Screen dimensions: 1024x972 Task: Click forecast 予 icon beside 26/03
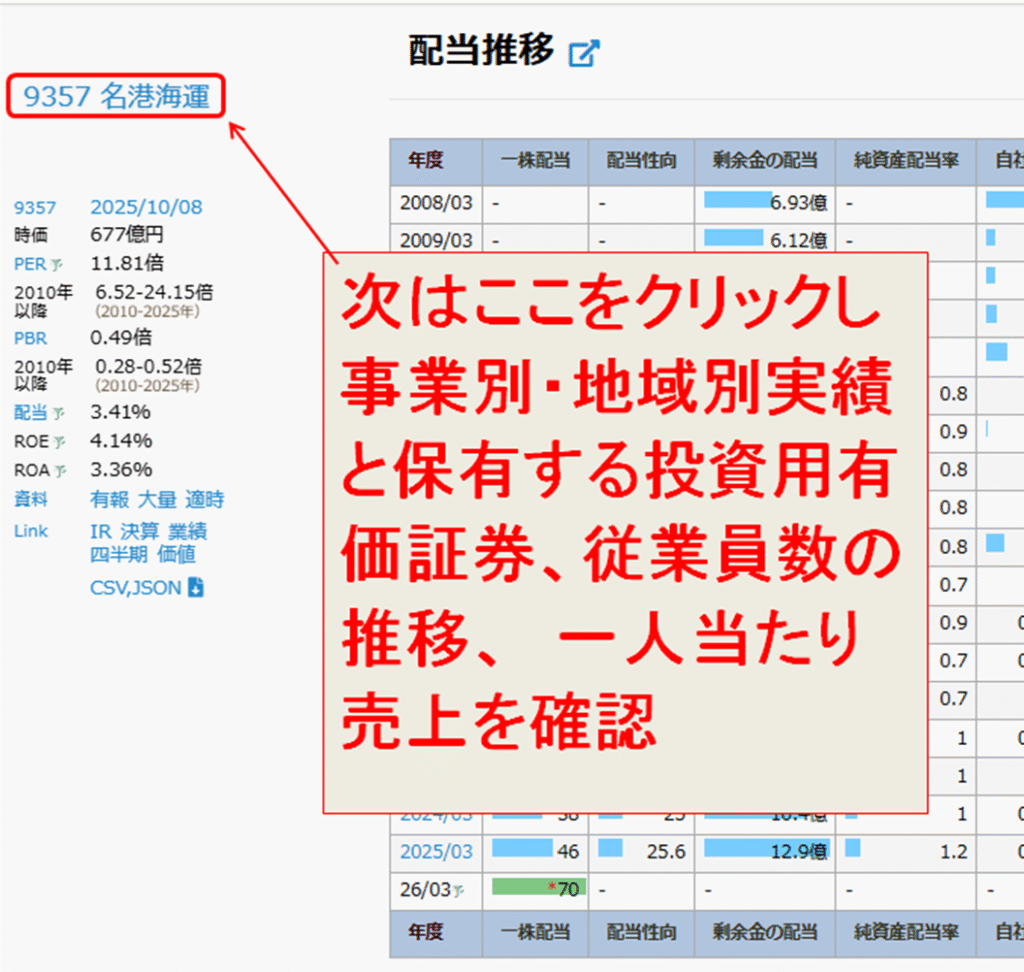[x=459, y=890]
